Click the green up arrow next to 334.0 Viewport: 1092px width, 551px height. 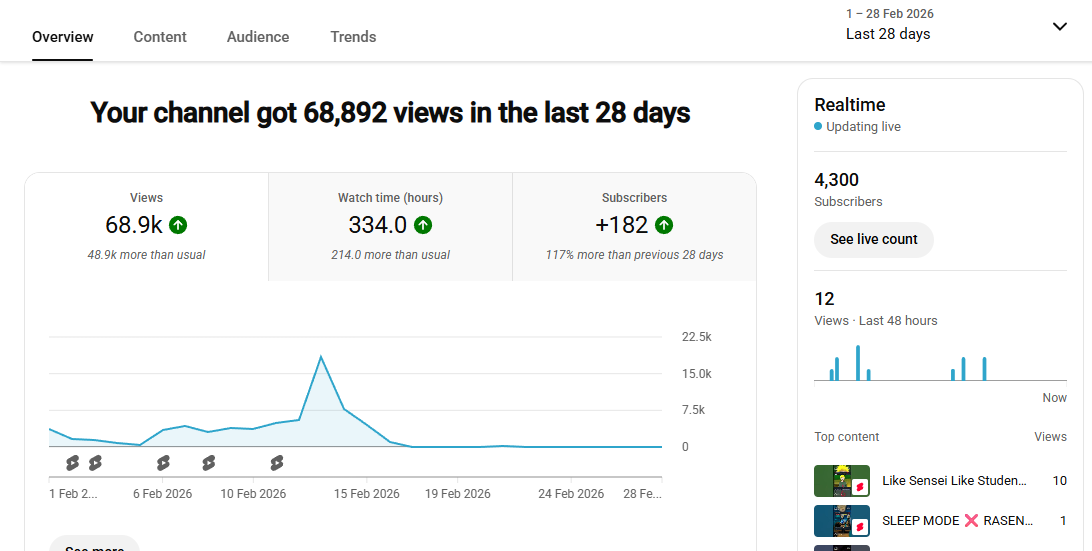[x=423, y=225]
